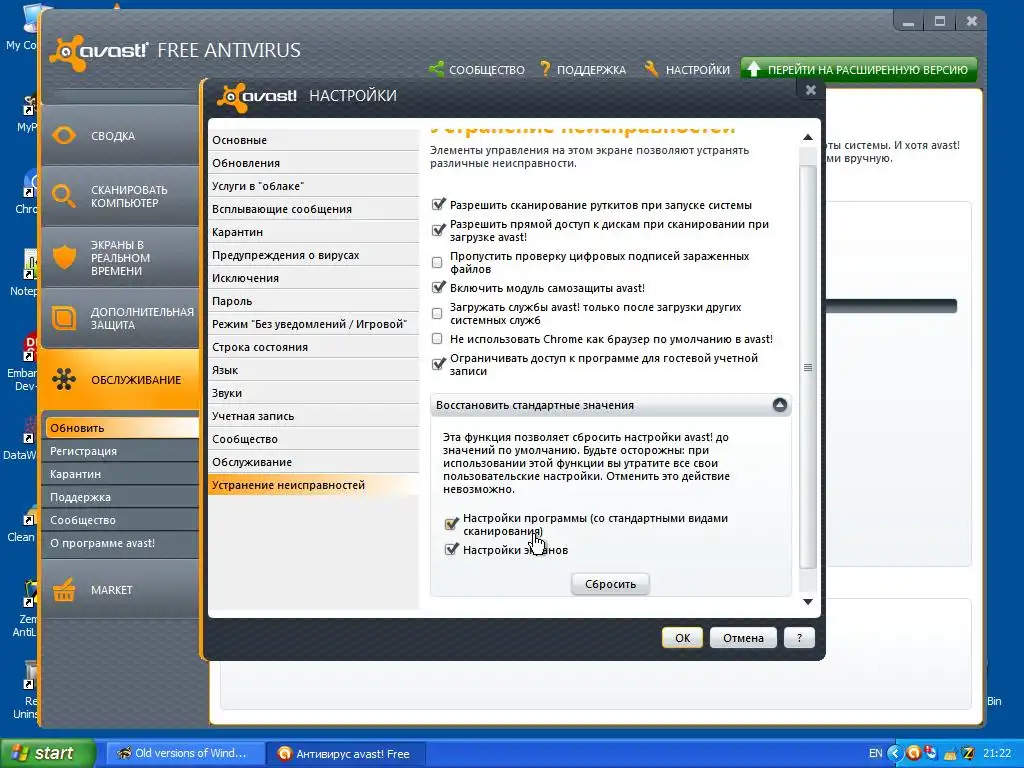Toggle direct disk access during boot scan checkbox
This screenshot has width=1024, height=768.
(438, 230)
